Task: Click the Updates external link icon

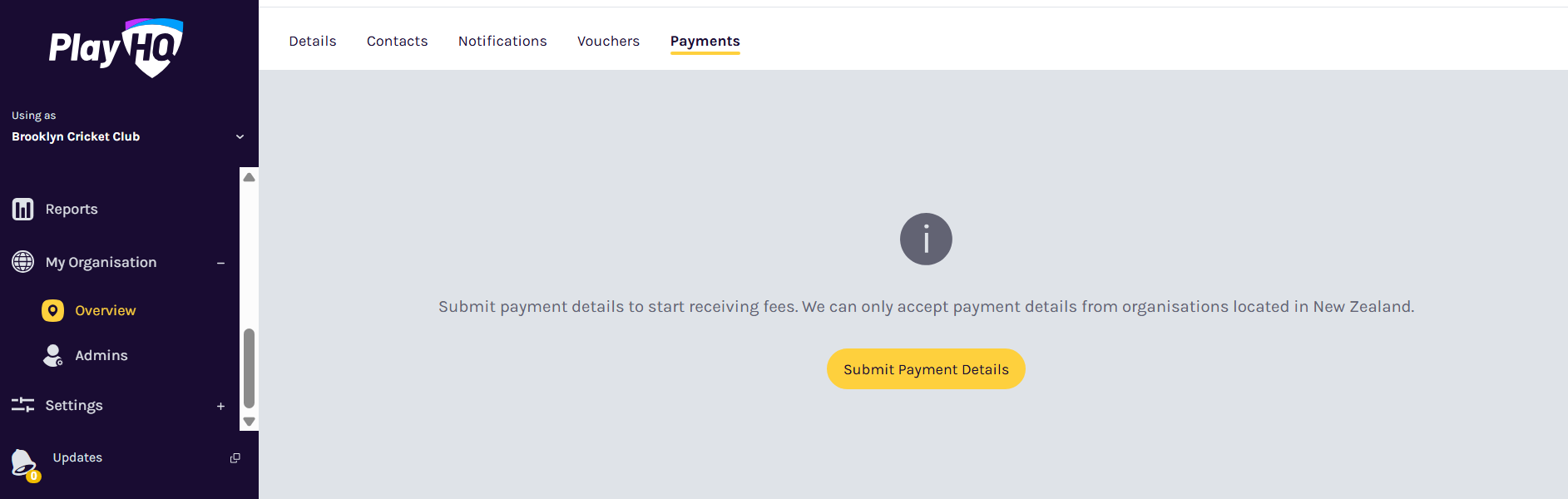Action: 235,458
